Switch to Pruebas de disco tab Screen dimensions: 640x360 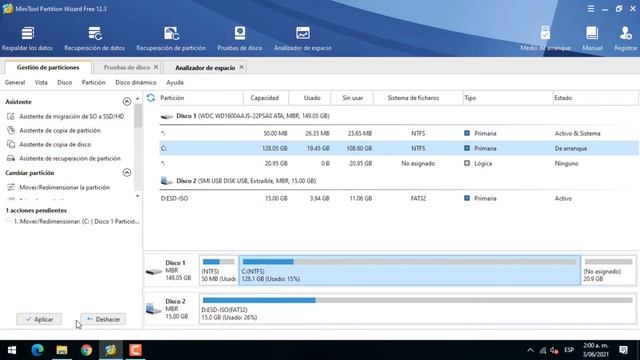pos(127,67)
